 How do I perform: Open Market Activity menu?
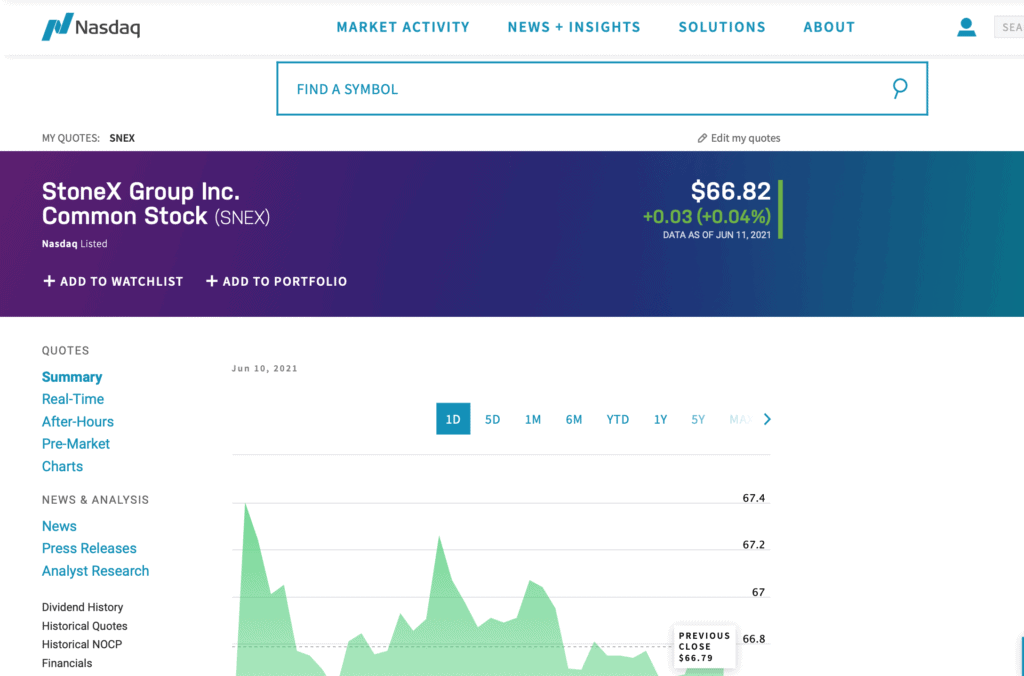coord(403,27)
